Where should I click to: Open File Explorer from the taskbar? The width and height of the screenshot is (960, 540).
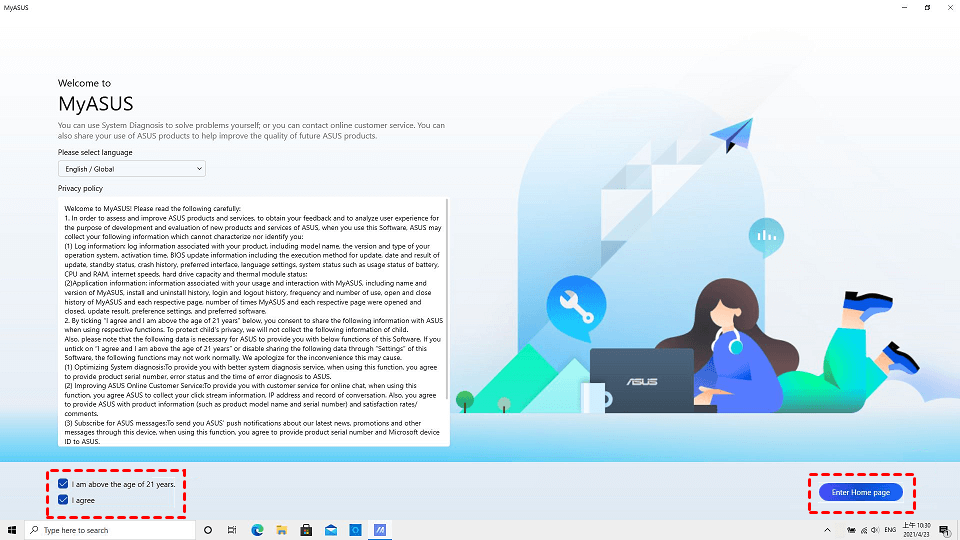(282, 530)
